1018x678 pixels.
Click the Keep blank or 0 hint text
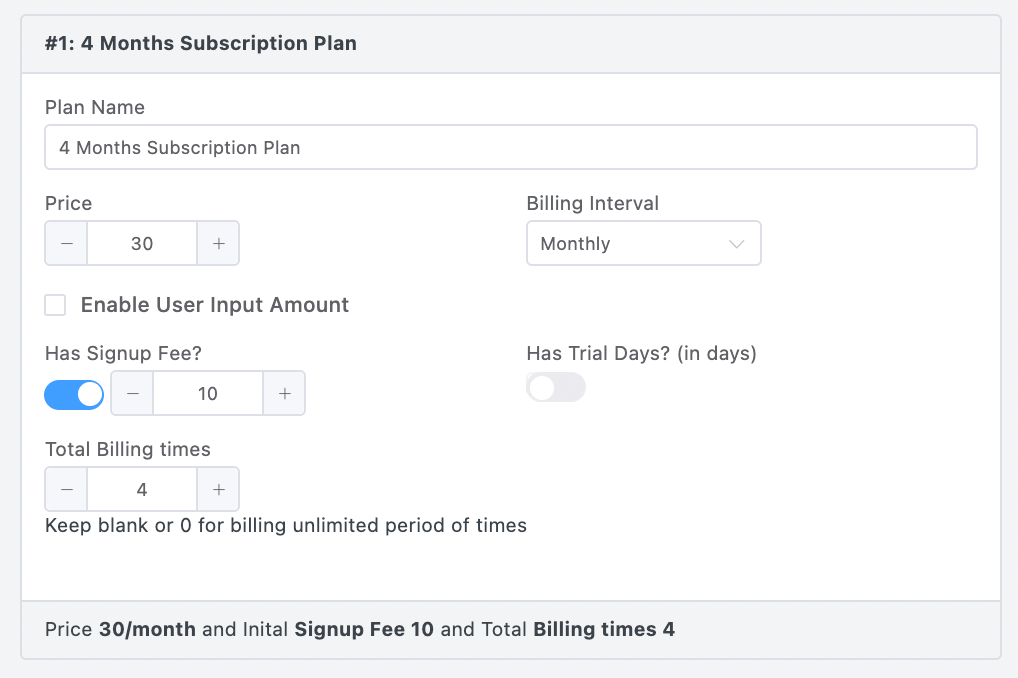point(286,525)
